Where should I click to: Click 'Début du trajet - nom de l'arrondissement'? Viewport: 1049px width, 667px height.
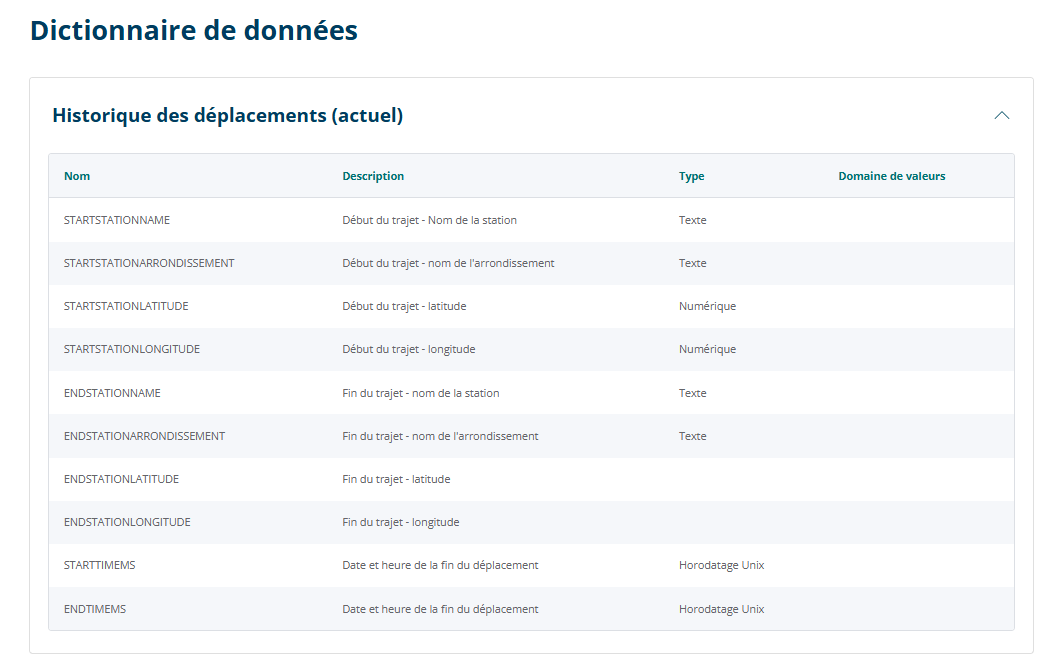click(448, 263)
